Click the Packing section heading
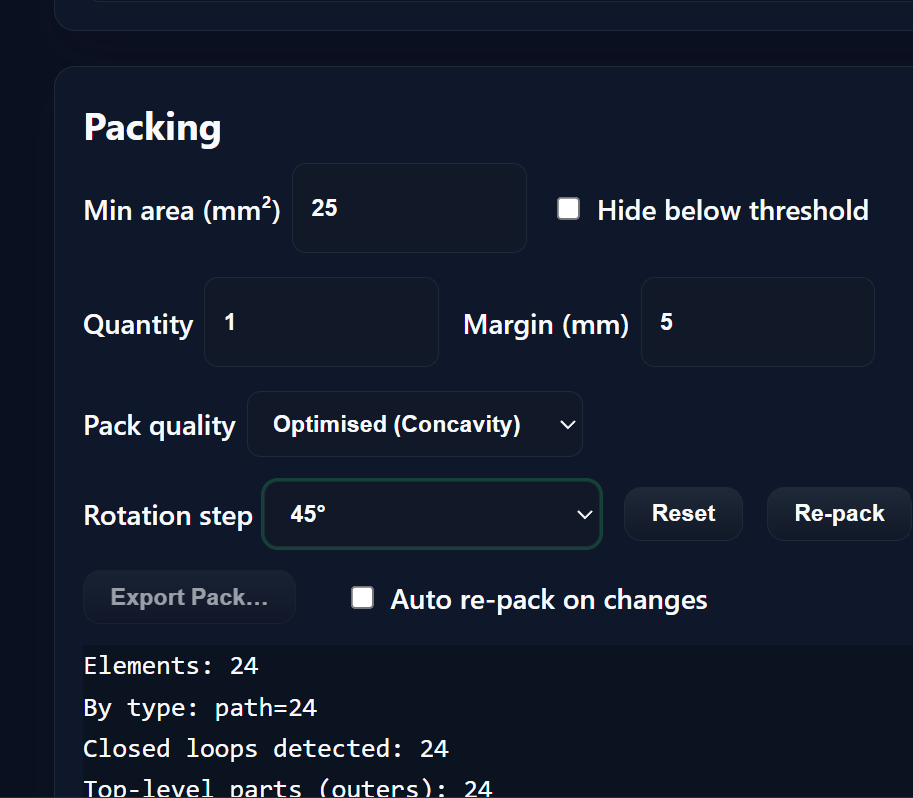Screen dimensions: 913x798 [152, 128]
